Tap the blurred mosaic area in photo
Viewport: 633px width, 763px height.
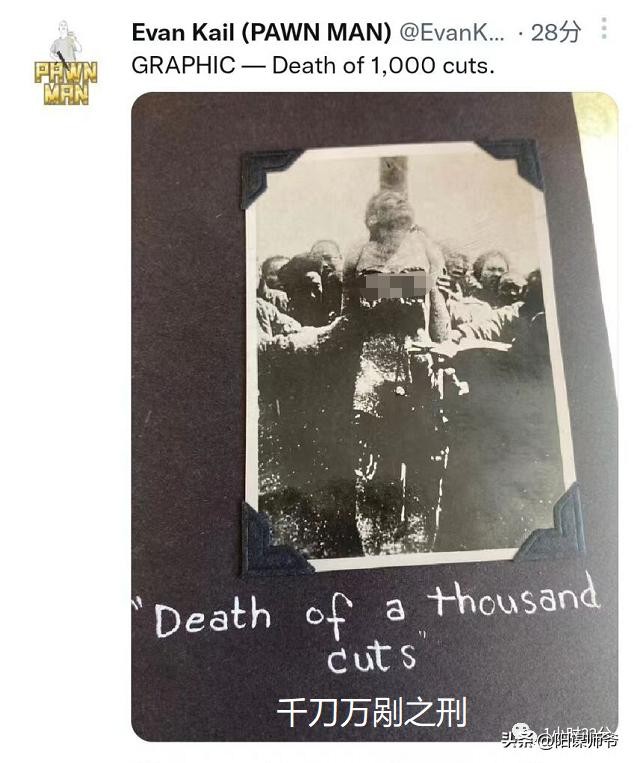tap(398, 286)
